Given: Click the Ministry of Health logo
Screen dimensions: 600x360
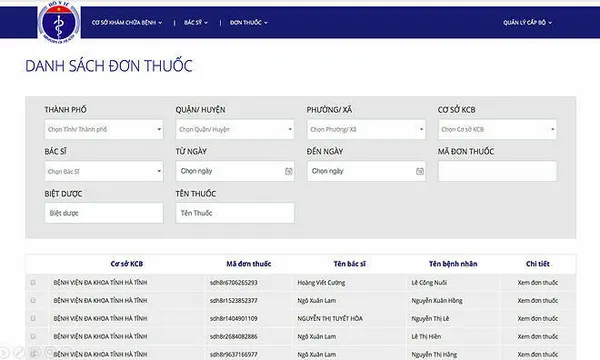Looking at the screenshot, I should (x=59, y=21).
